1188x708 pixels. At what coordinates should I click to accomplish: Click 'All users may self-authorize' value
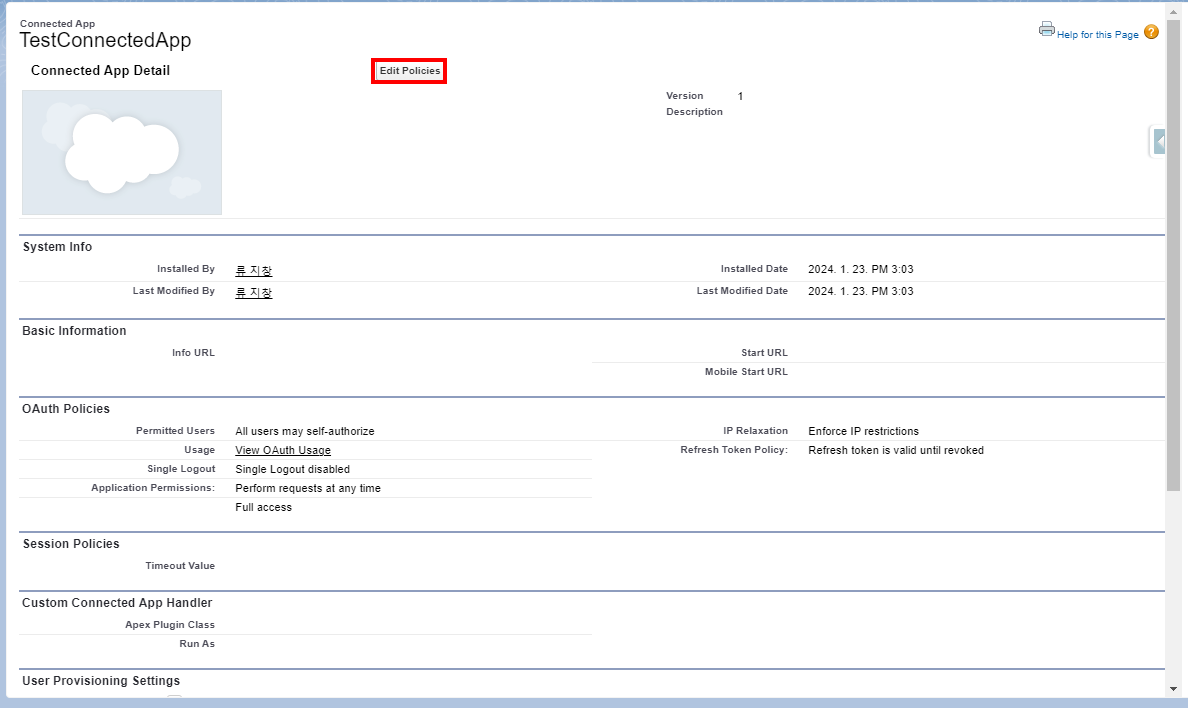[x=305, y=431]
